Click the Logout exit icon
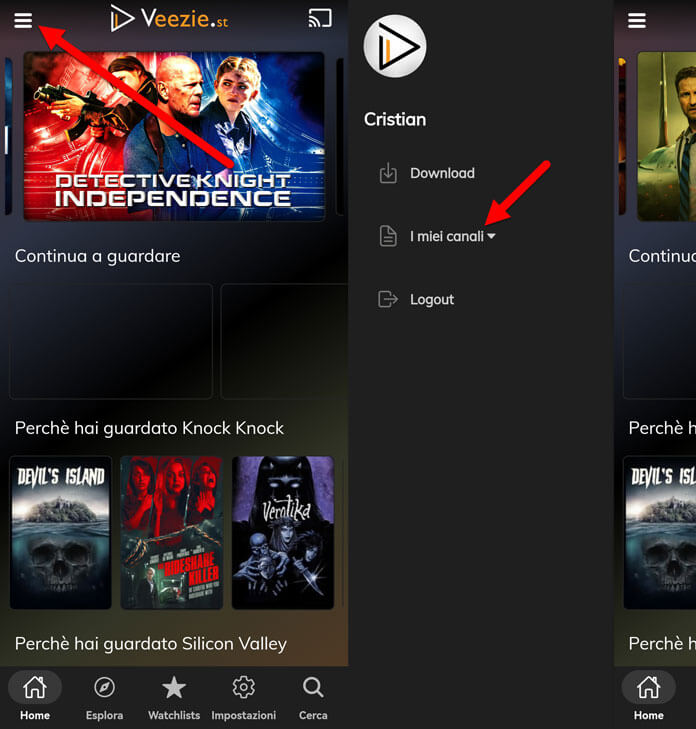696x729 pixels. click(x=388, y=299)
